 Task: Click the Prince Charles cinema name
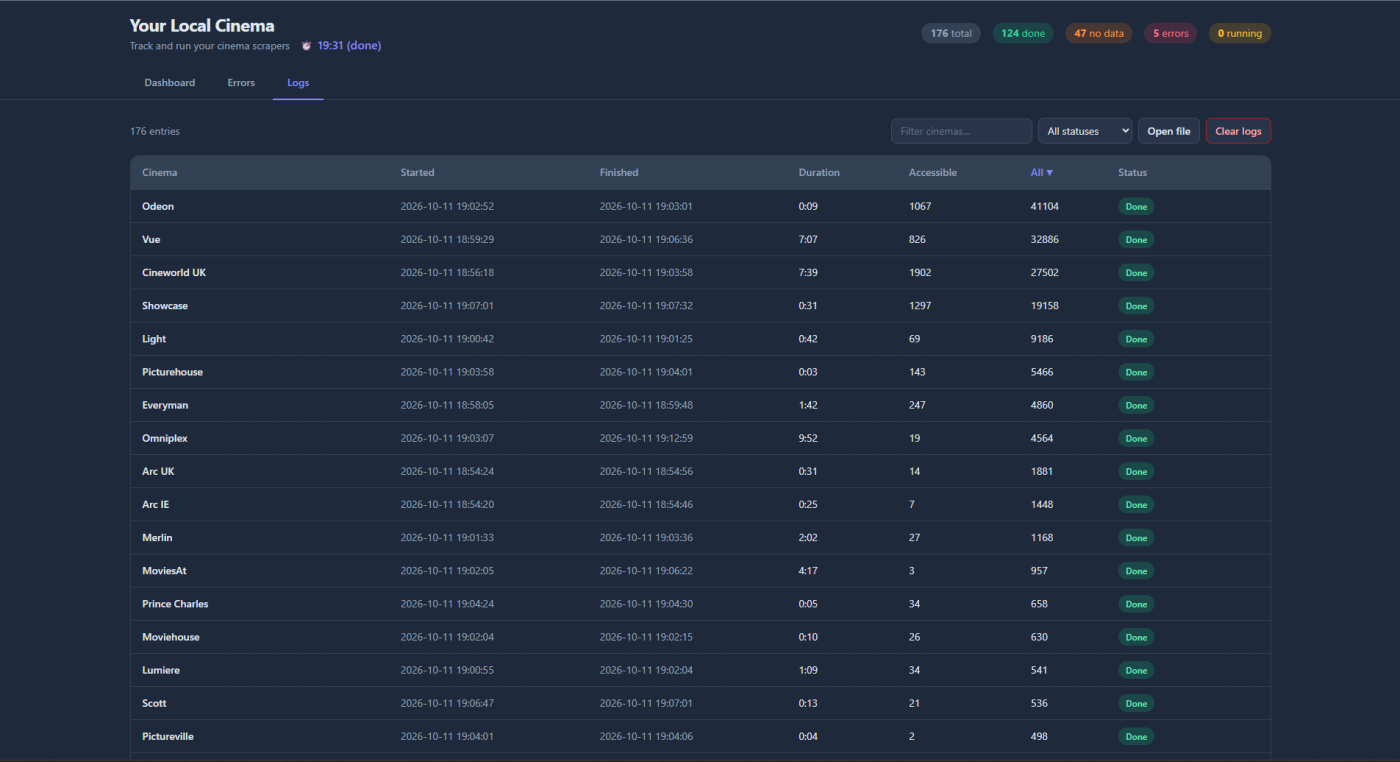pyautogui.click(x=175, y=604)
